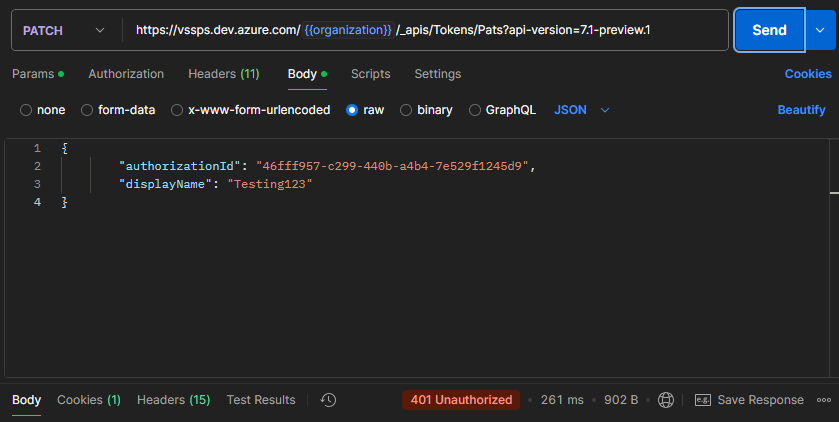The height and width of the screenshot is (422, 839).
Task: Open the response history clock icon
Action: click(328, 400)
